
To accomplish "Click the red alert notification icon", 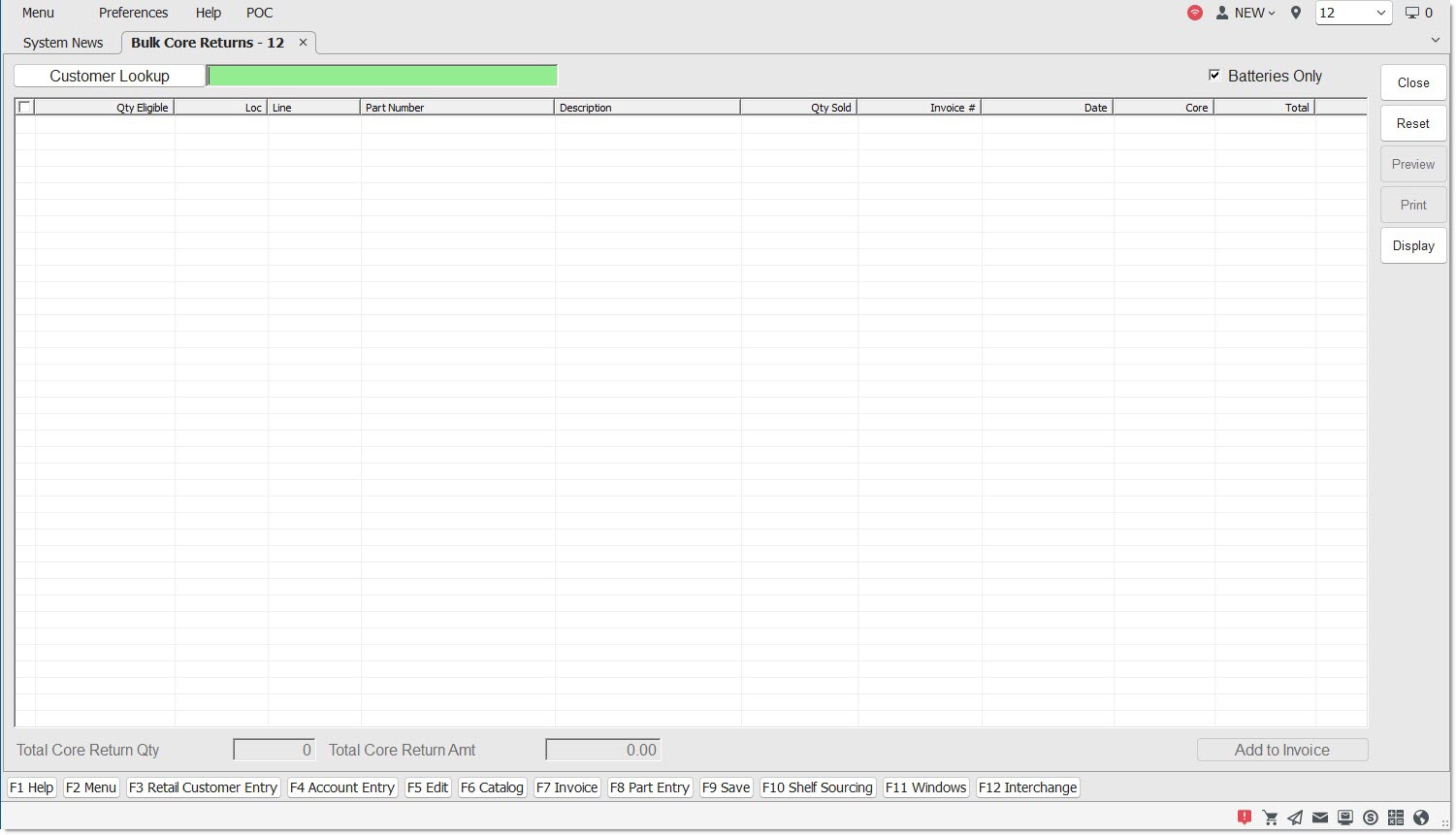I will click(1245, 818).
